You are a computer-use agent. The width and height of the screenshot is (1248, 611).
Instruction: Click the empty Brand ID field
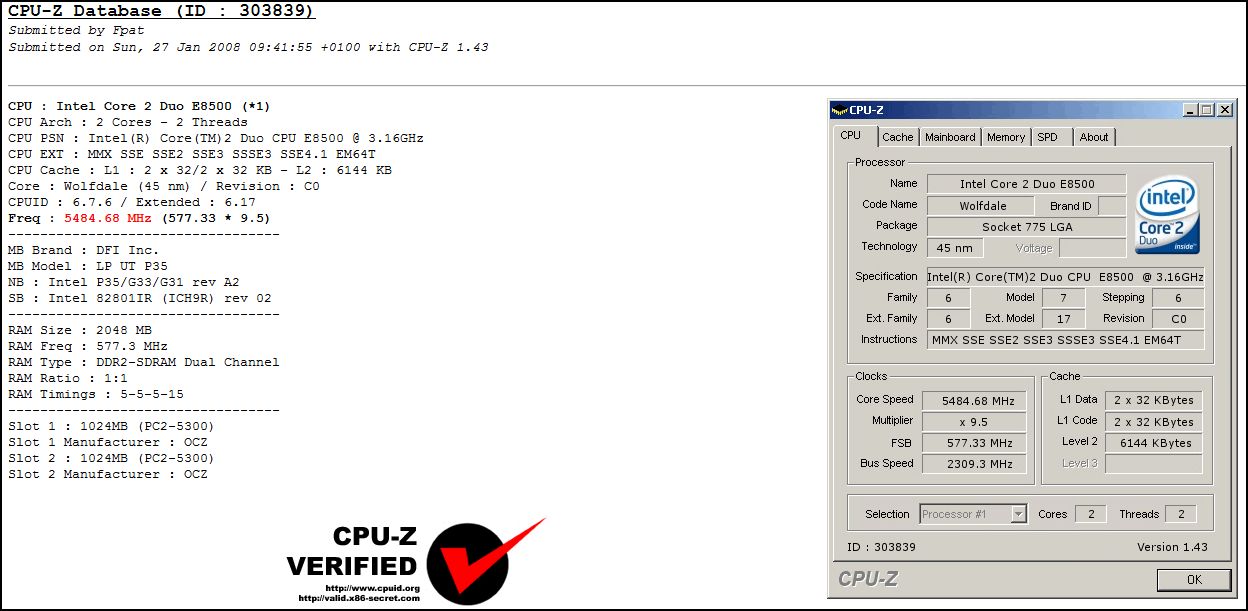tap(1112, 206)
